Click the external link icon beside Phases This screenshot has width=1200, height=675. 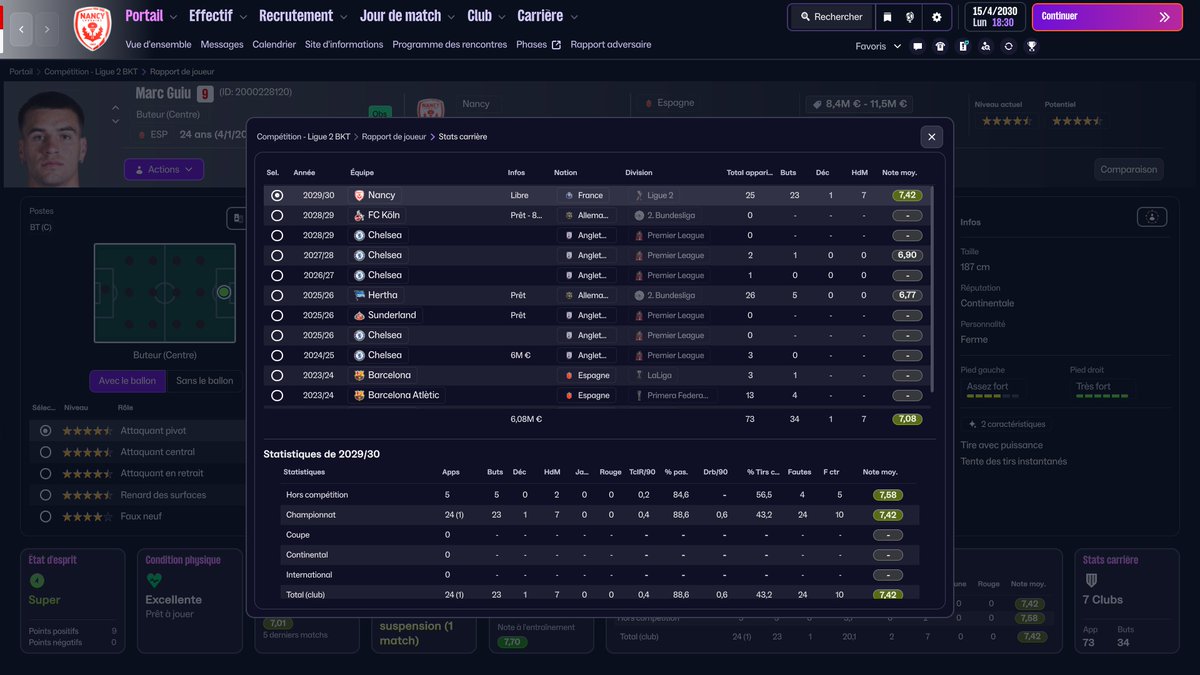[x=557, y=45]
